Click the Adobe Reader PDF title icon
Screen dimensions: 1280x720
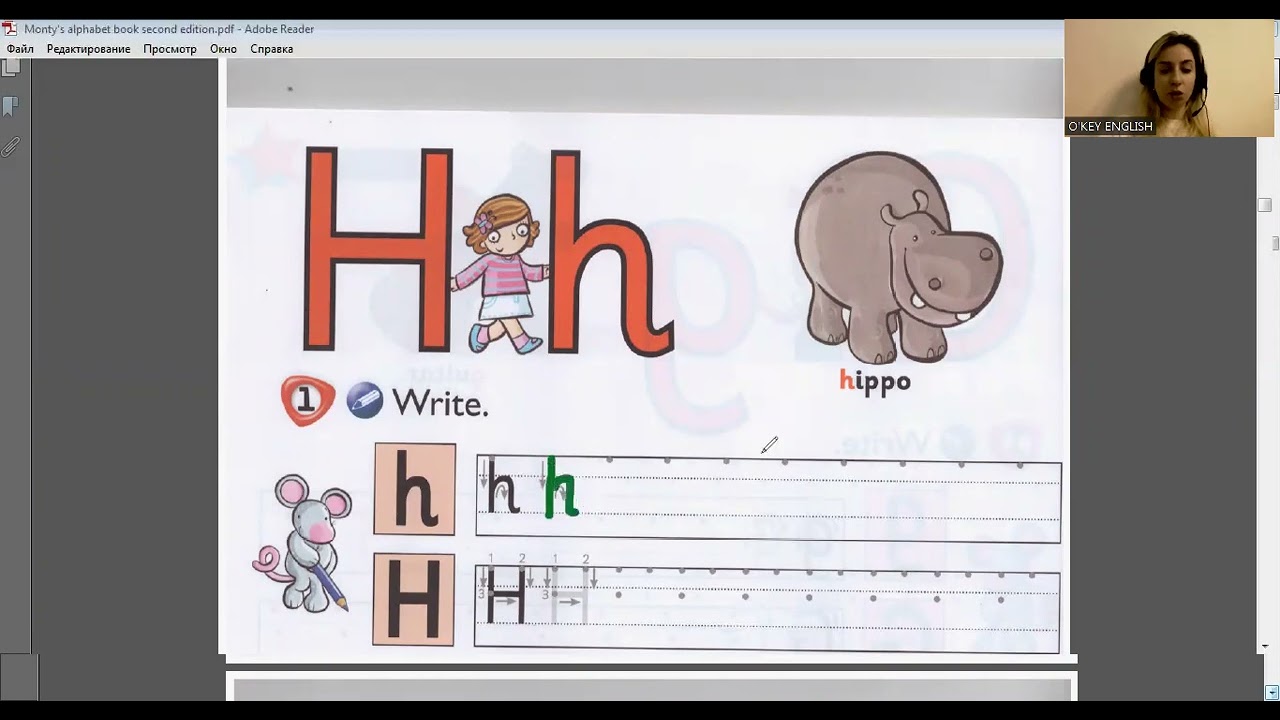coord(9,29)
